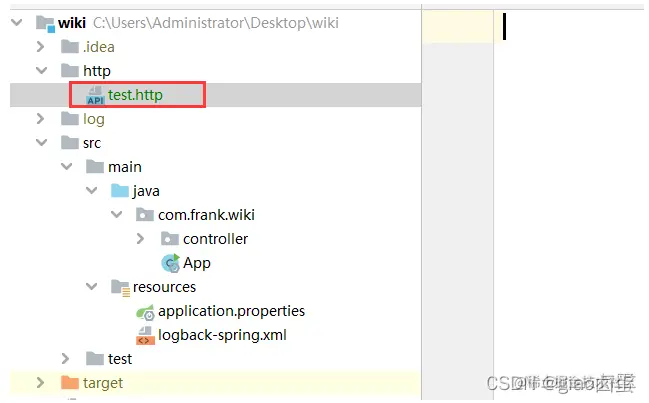Click the wiki project module icon
649x403 pixels.
click(x=45, y=23)
